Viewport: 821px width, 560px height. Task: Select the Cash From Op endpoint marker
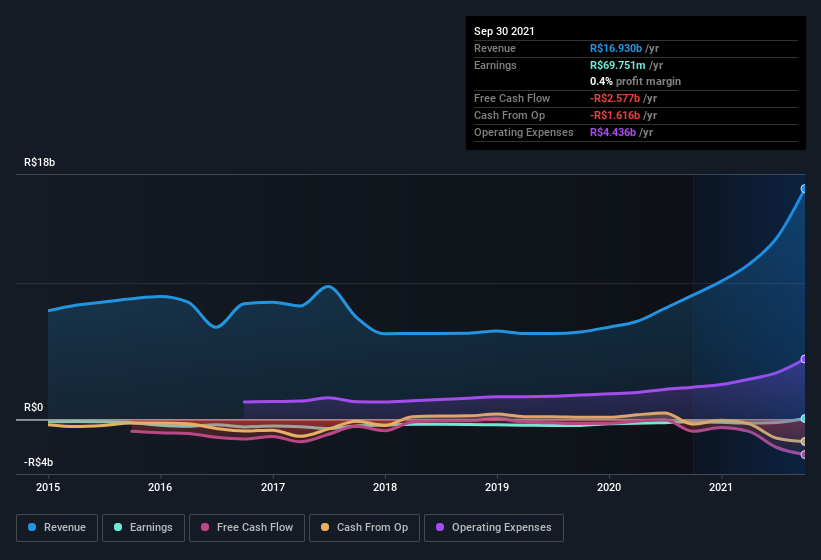click(804, 442)
